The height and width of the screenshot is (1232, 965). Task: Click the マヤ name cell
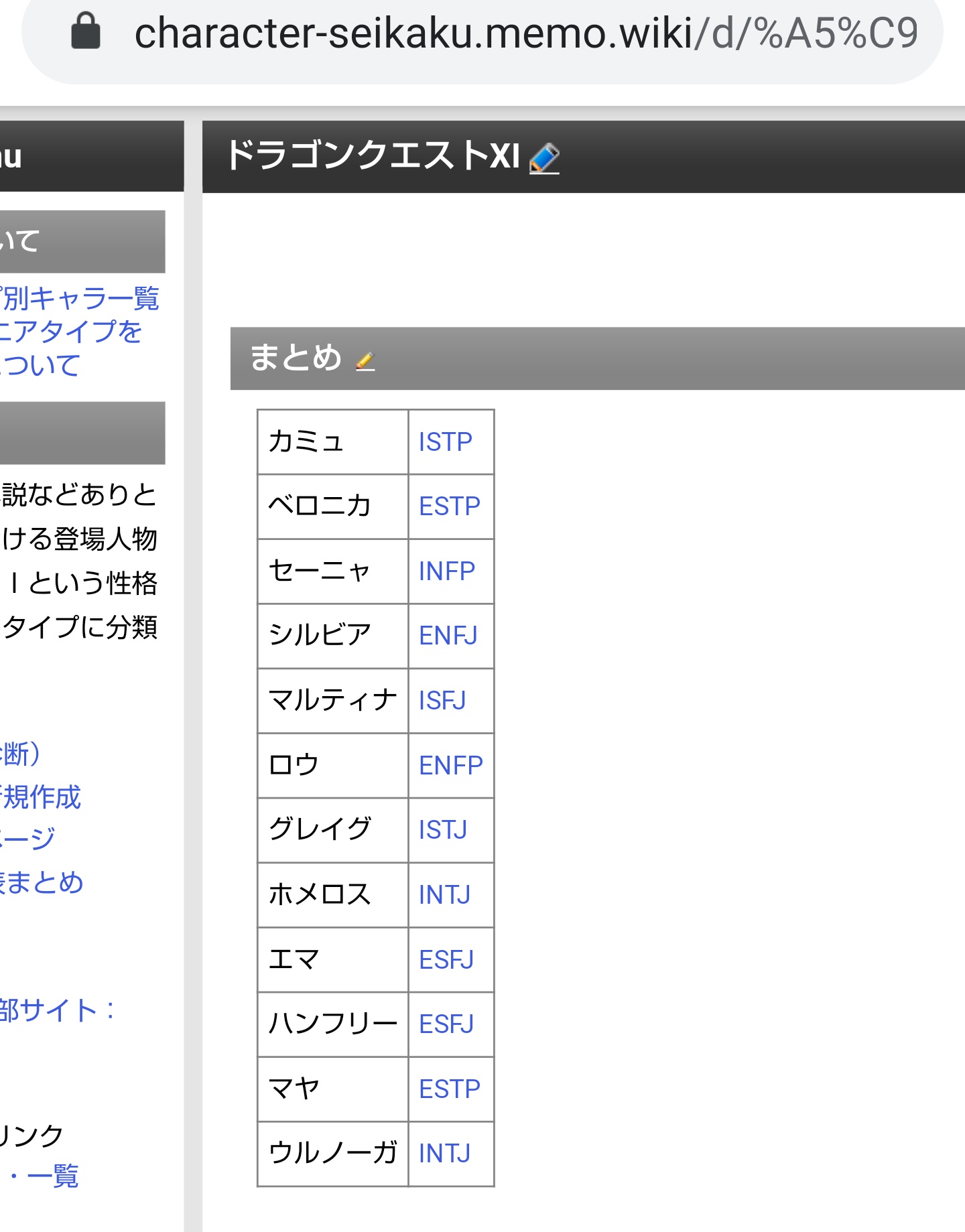[333, 1089]
